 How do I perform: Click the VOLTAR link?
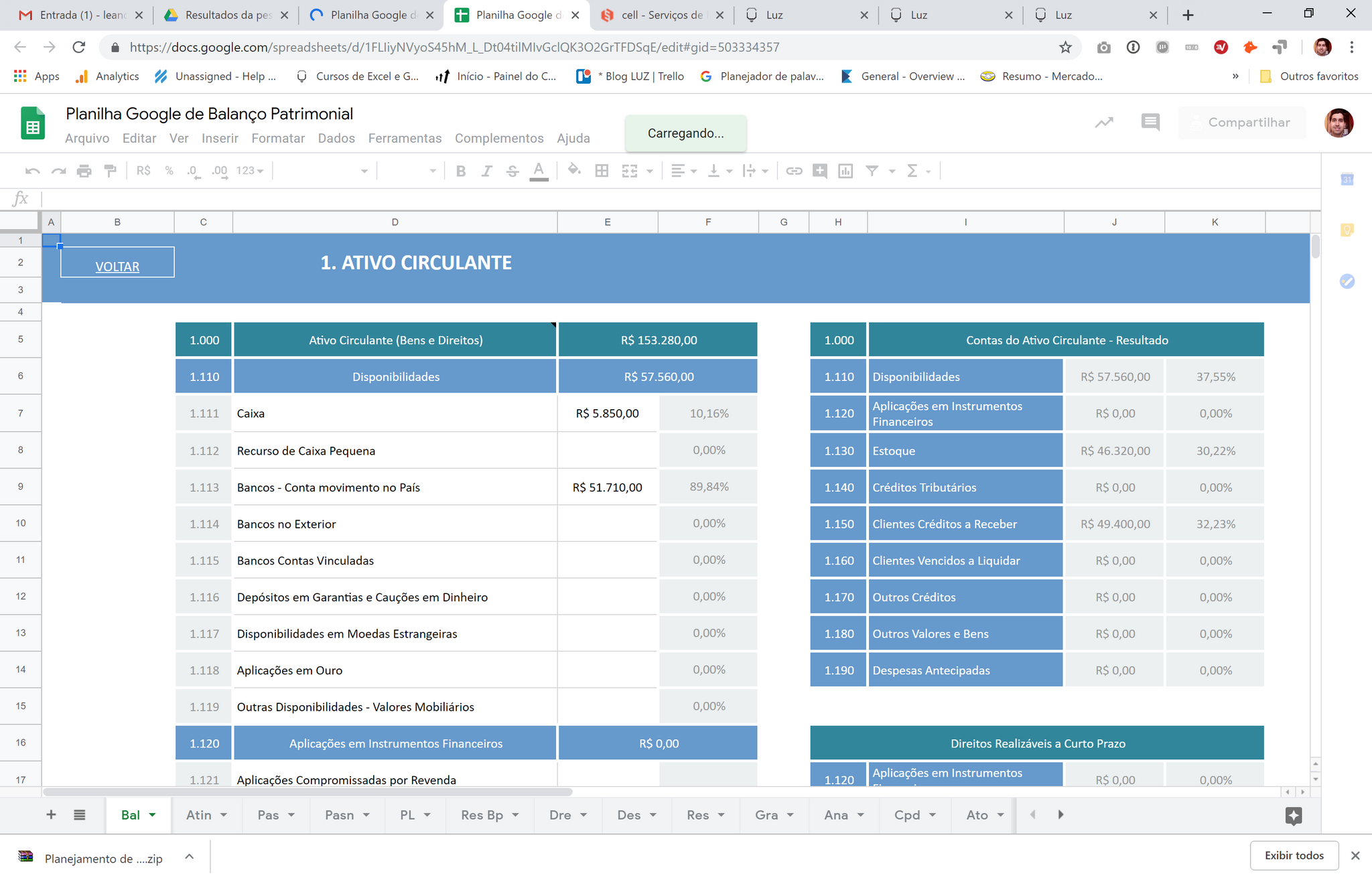[117, 267]
